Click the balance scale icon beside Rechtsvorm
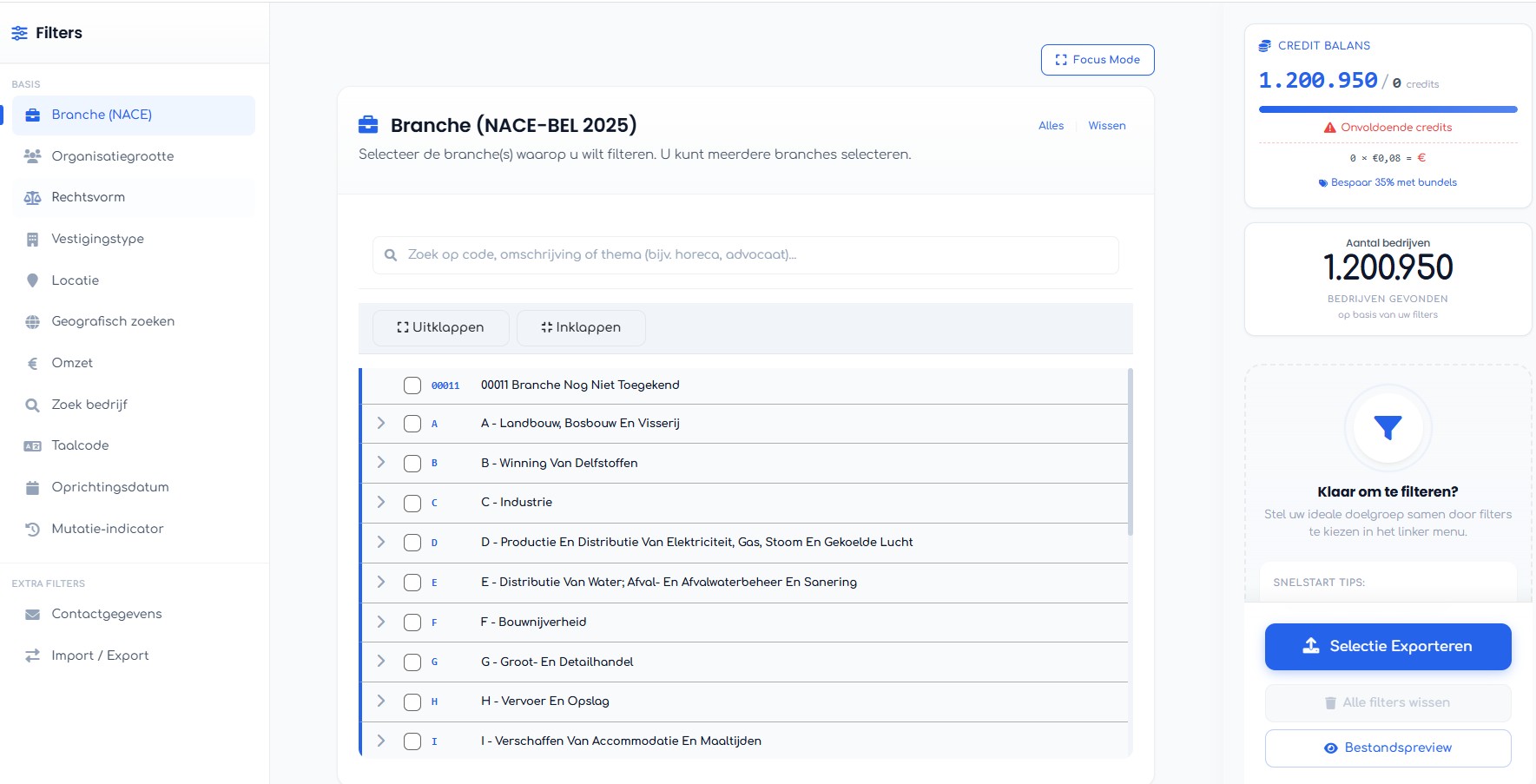1536x784 pixels. [32, 198]
